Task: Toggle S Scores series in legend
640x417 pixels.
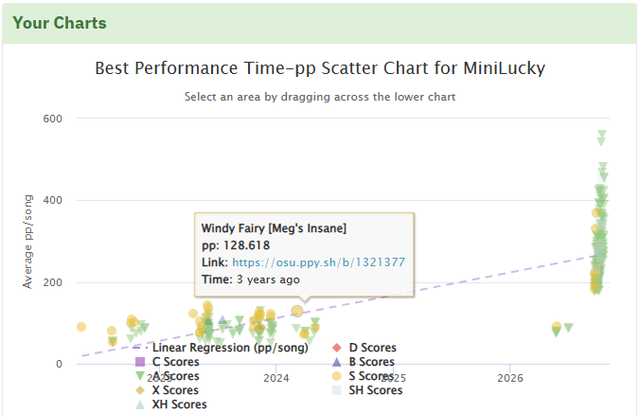Action: 363,376
